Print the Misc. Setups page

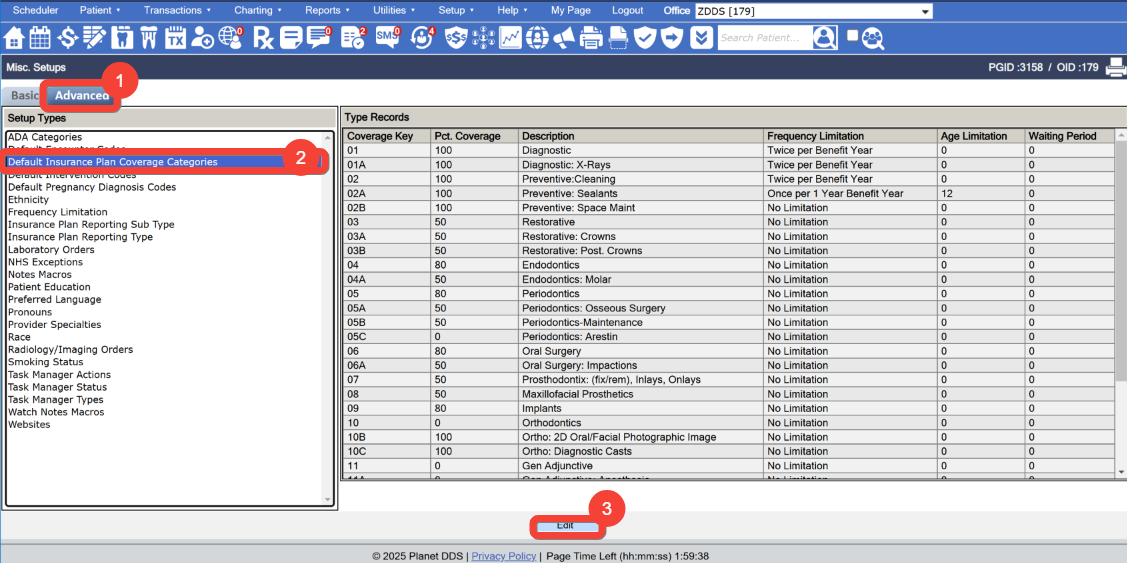[x=1115, y=68]
